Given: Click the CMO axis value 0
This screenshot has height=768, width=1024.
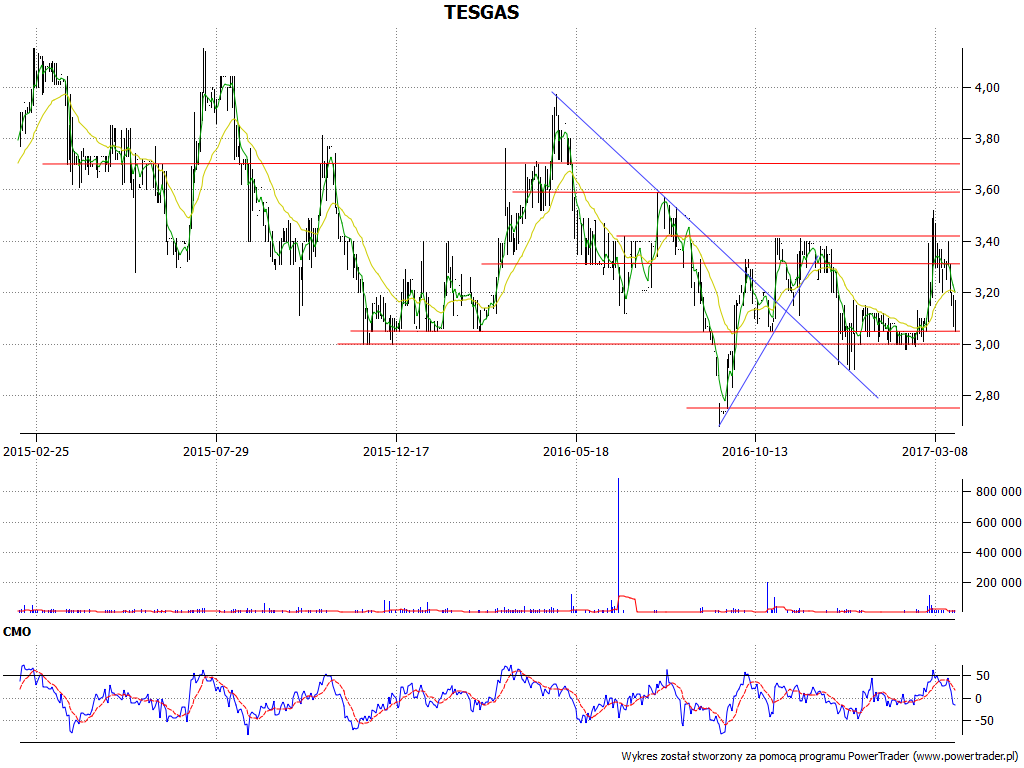Looking at the screenshot, I should pos(978,698).
